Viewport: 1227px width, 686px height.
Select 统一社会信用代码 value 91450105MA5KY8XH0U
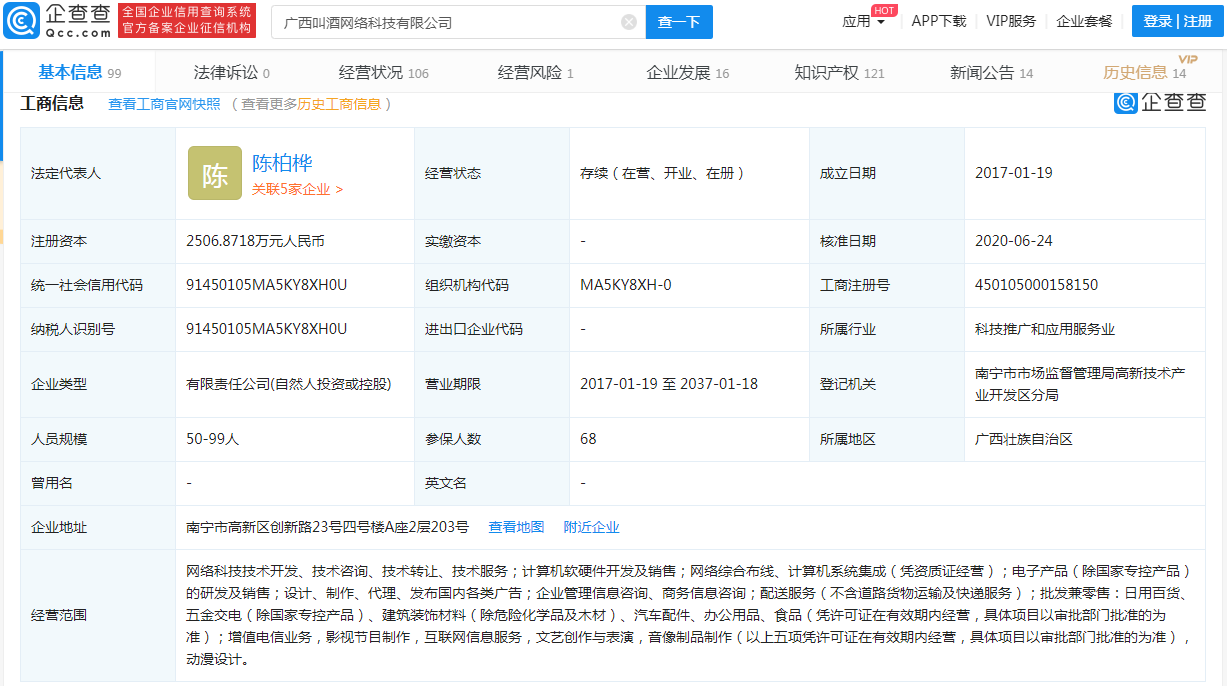(x=267, y=285)
